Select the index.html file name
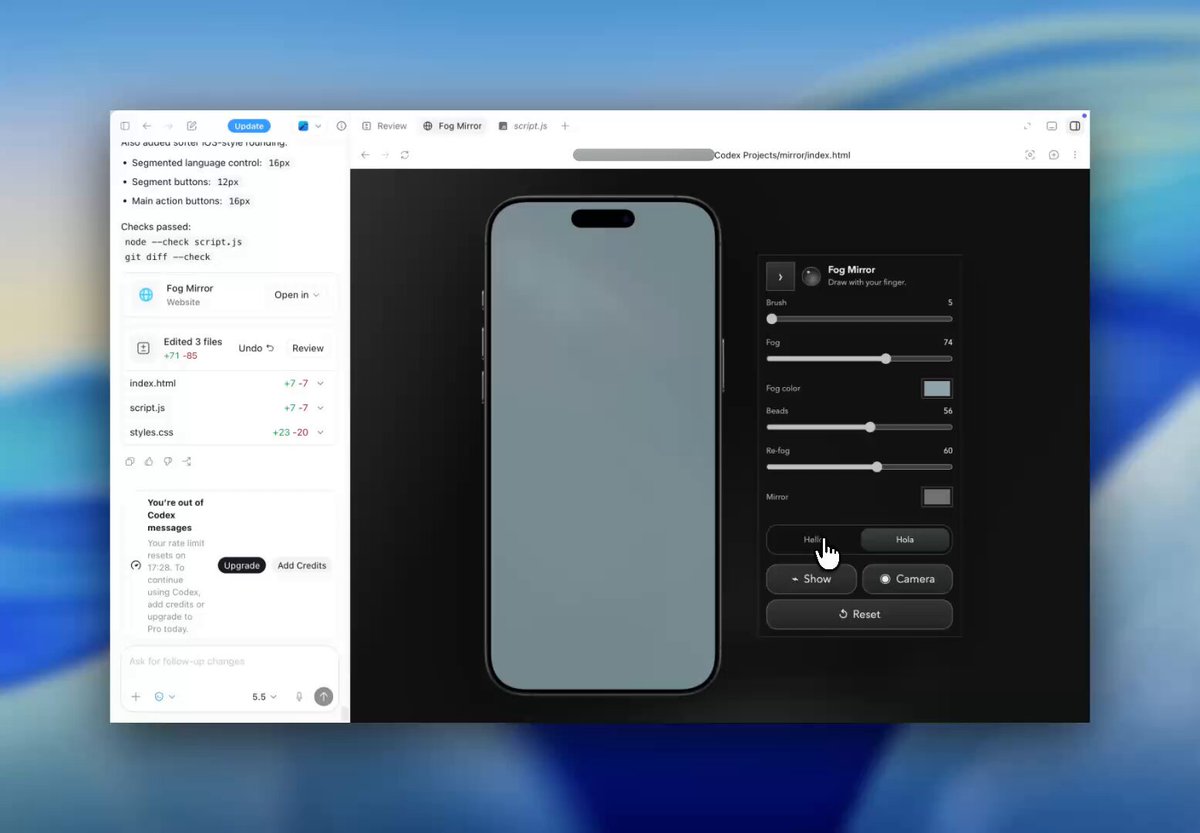Viewport: 1200px width, 833px height. click(152, 383)
